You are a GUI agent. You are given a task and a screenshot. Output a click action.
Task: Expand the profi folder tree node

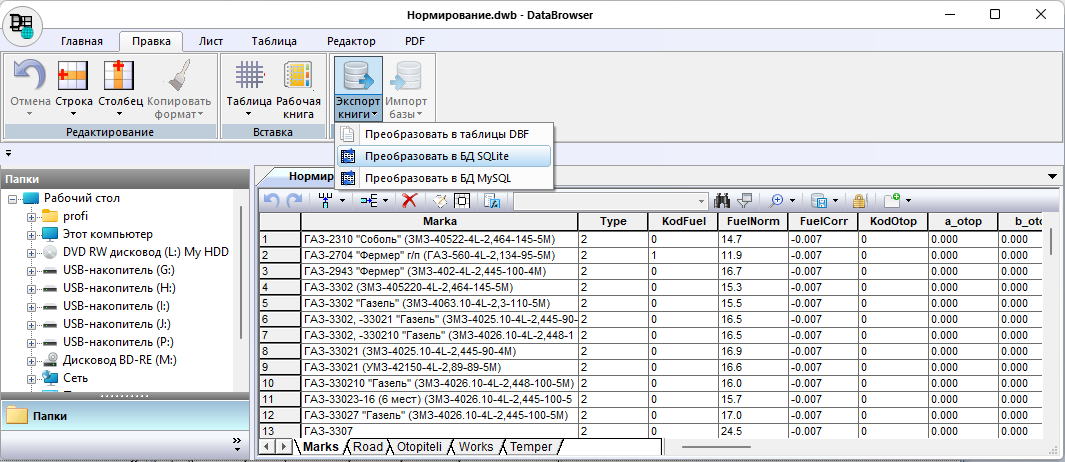coord(31,216)
